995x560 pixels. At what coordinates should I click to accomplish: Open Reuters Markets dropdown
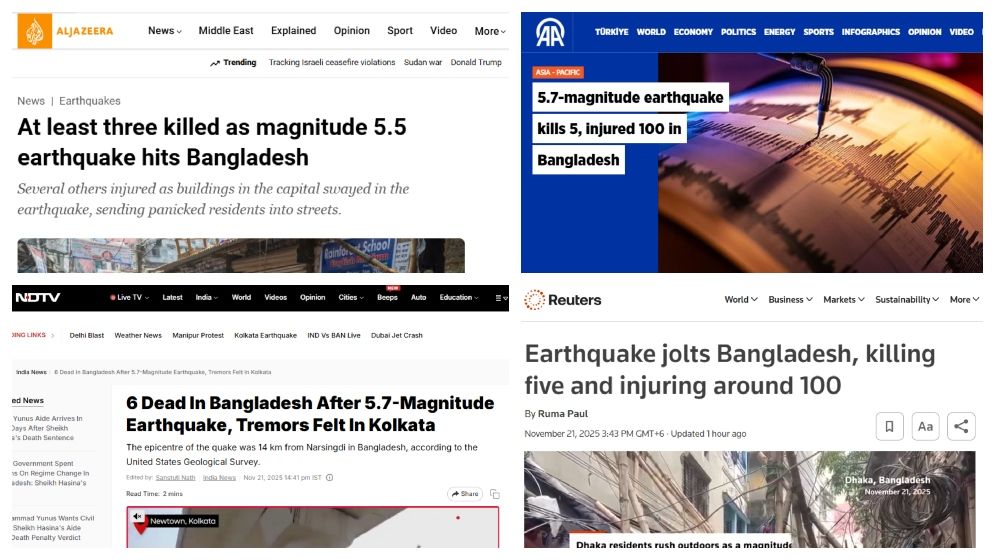pos(843,300)
